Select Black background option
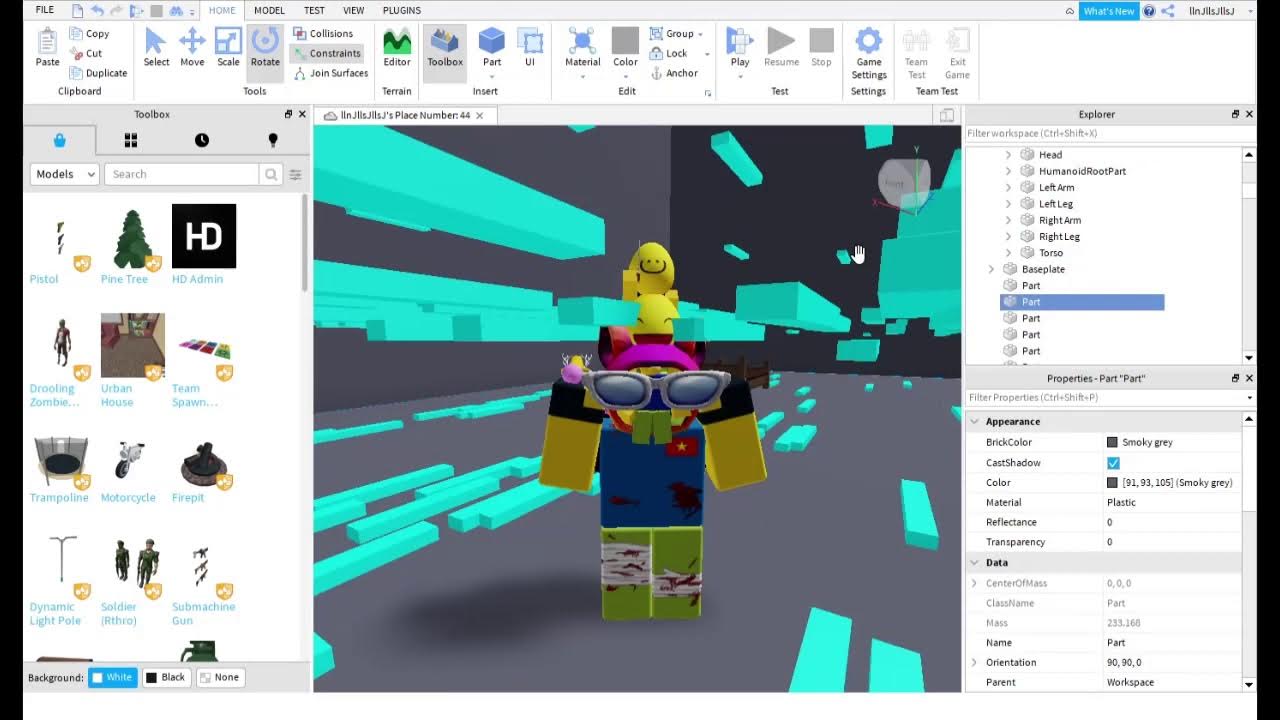The image size is (1280, 720). [x=166, y=677]
